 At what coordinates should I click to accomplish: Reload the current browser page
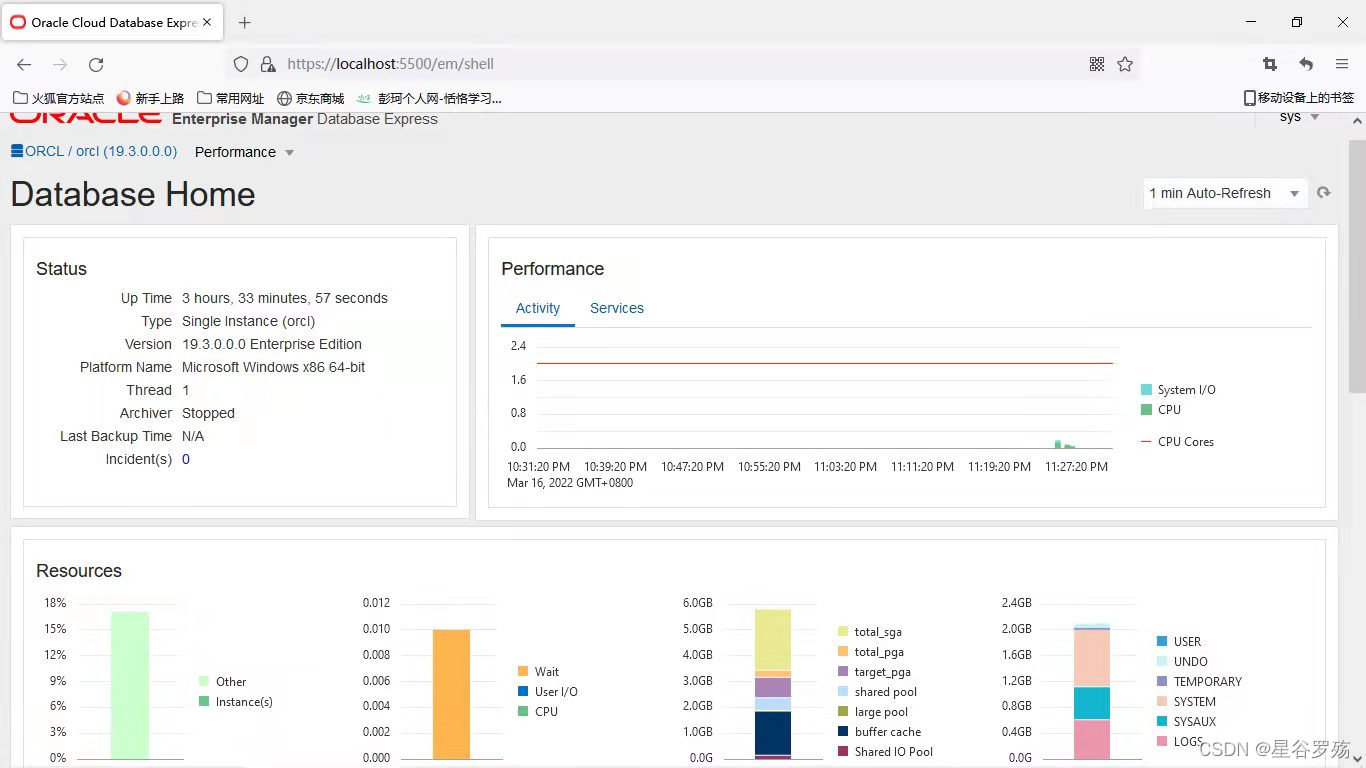96,64
